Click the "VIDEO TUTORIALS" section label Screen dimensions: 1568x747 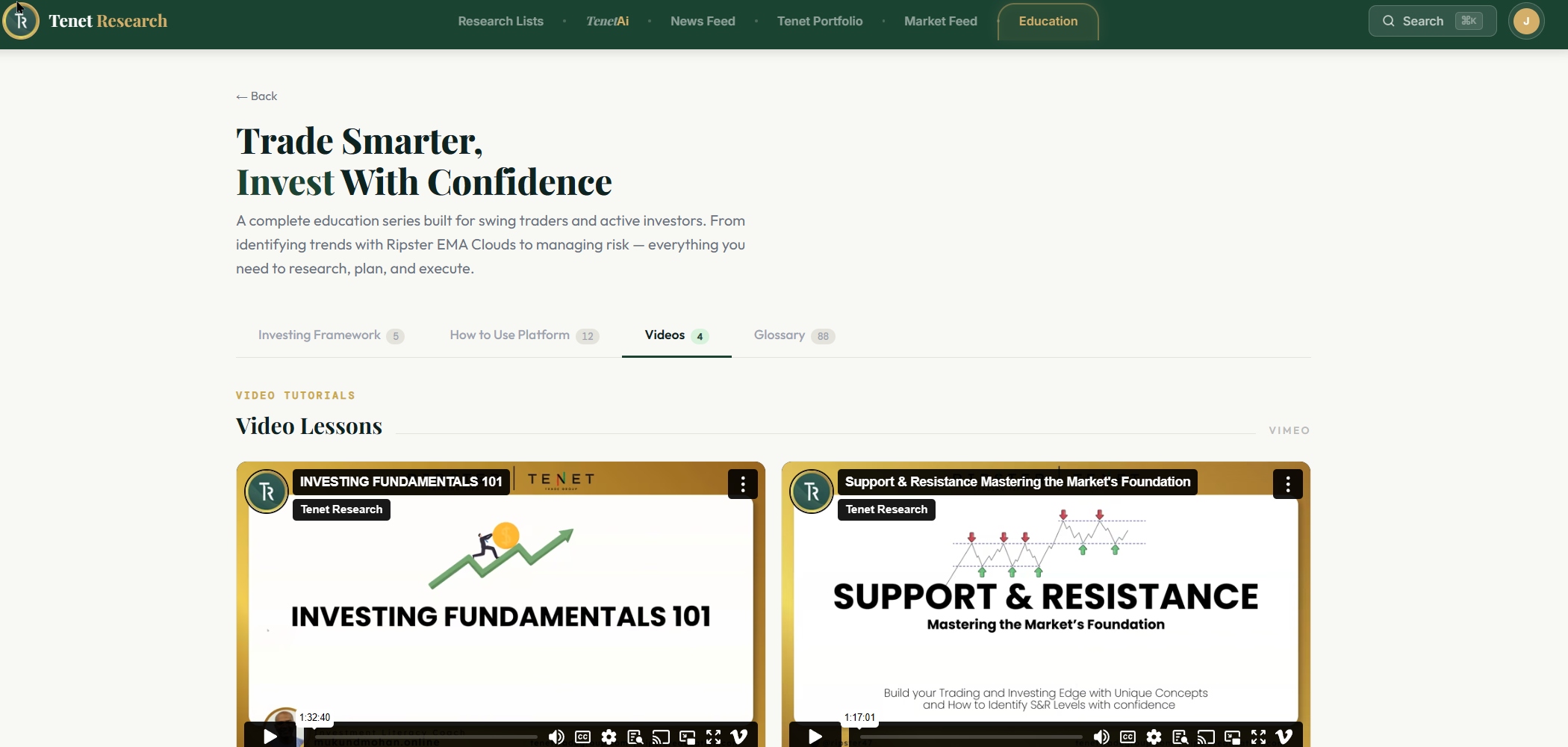tap(296, 395)
